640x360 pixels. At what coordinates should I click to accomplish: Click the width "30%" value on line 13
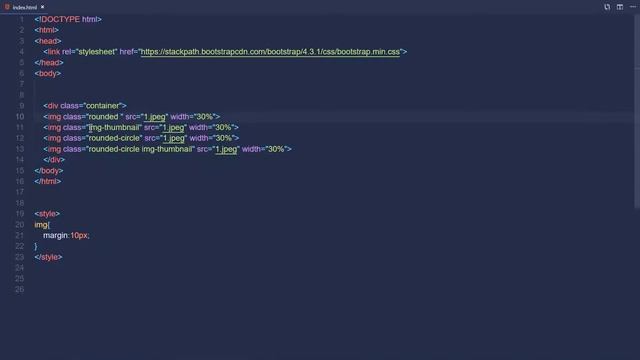click(275, 149)
